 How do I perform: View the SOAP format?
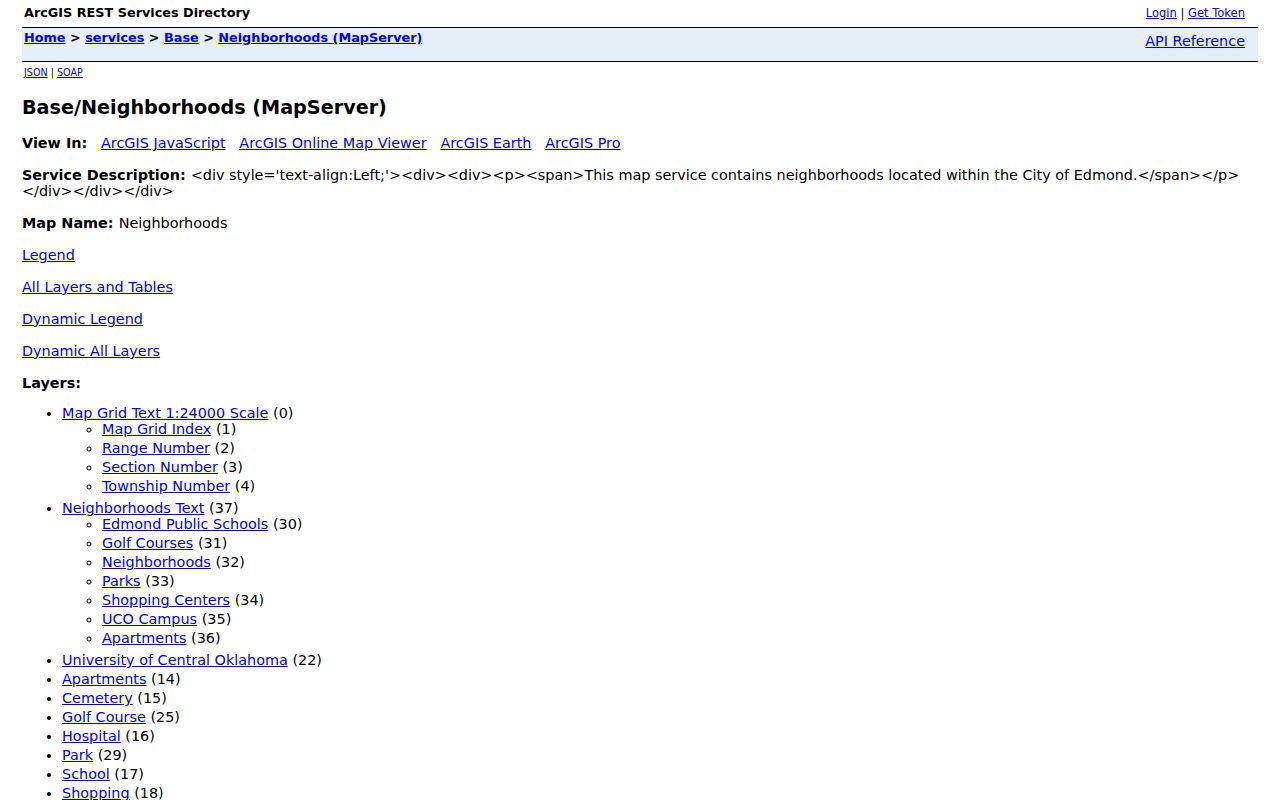[x=70, y=72]
